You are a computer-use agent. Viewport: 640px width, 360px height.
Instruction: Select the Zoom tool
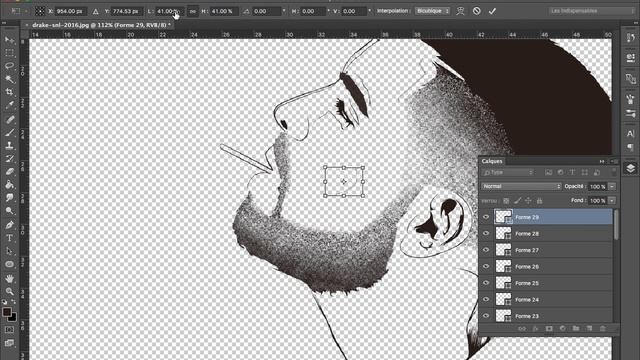(9, 291)
